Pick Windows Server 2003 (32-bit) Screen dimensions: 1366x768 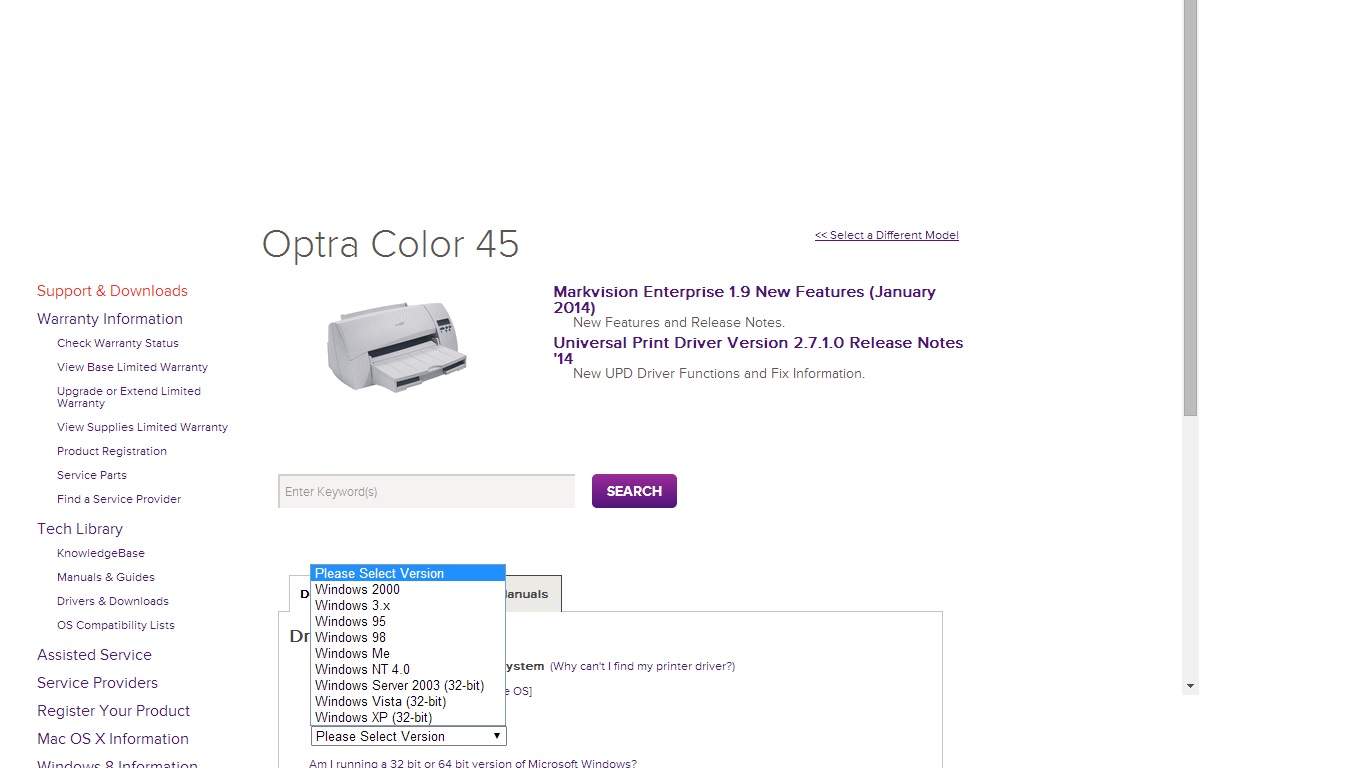pos(408,685)
